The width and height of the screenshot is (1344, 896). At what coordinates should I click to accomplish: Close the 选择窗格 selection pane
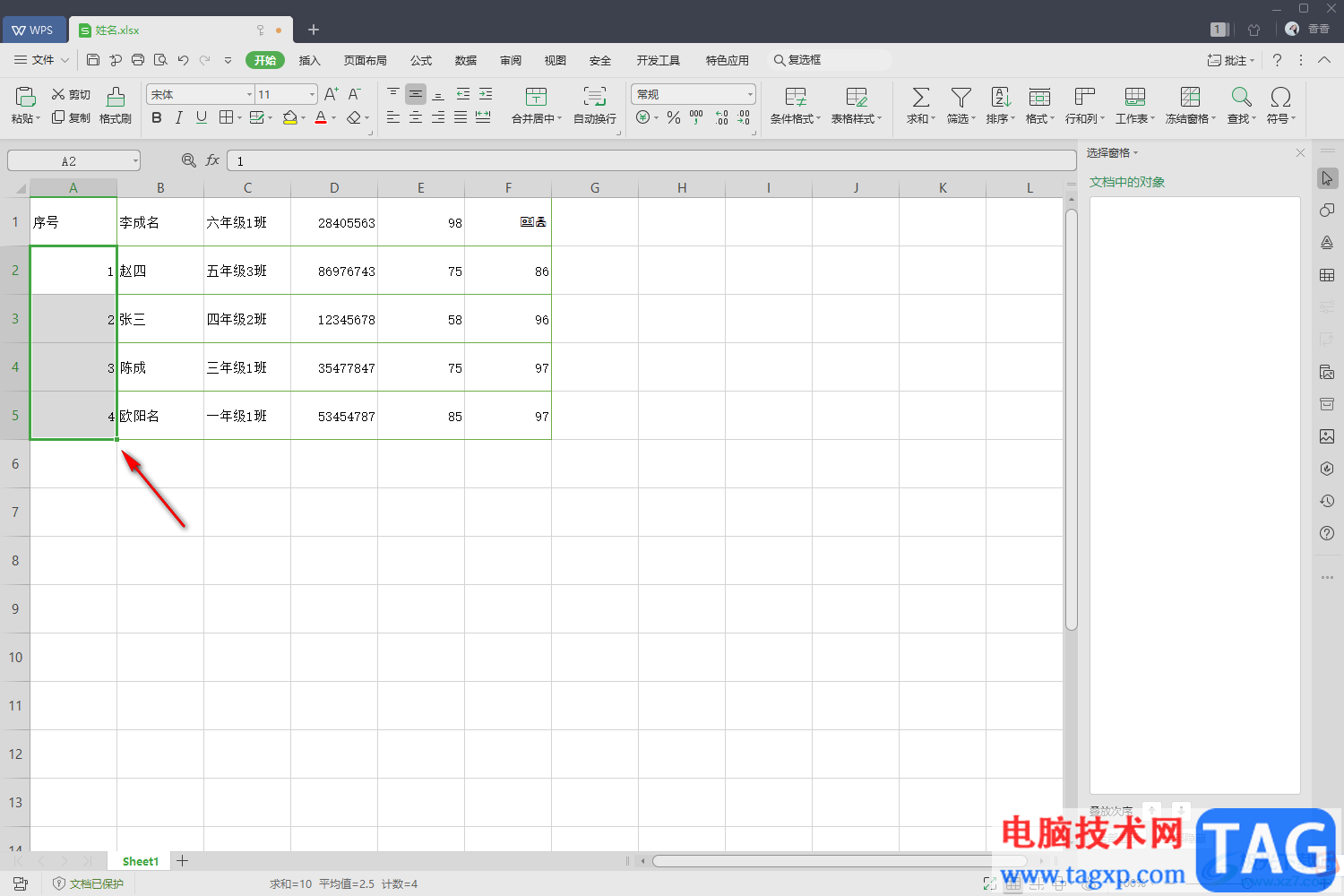pos(1300,153)
